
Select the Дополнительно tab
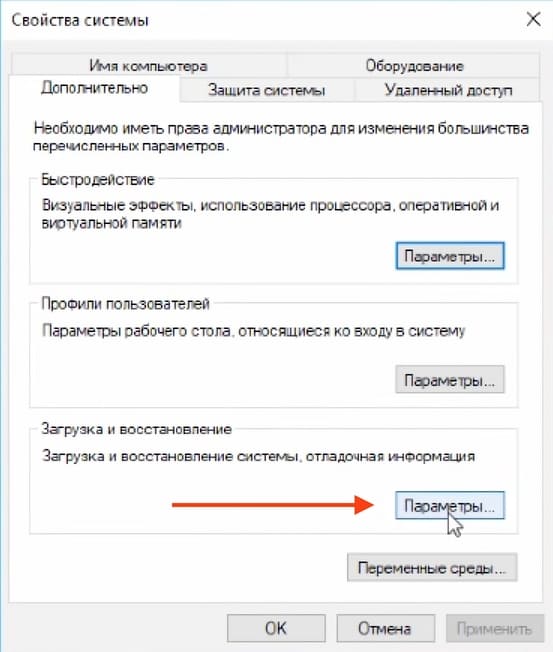point(94,88)
